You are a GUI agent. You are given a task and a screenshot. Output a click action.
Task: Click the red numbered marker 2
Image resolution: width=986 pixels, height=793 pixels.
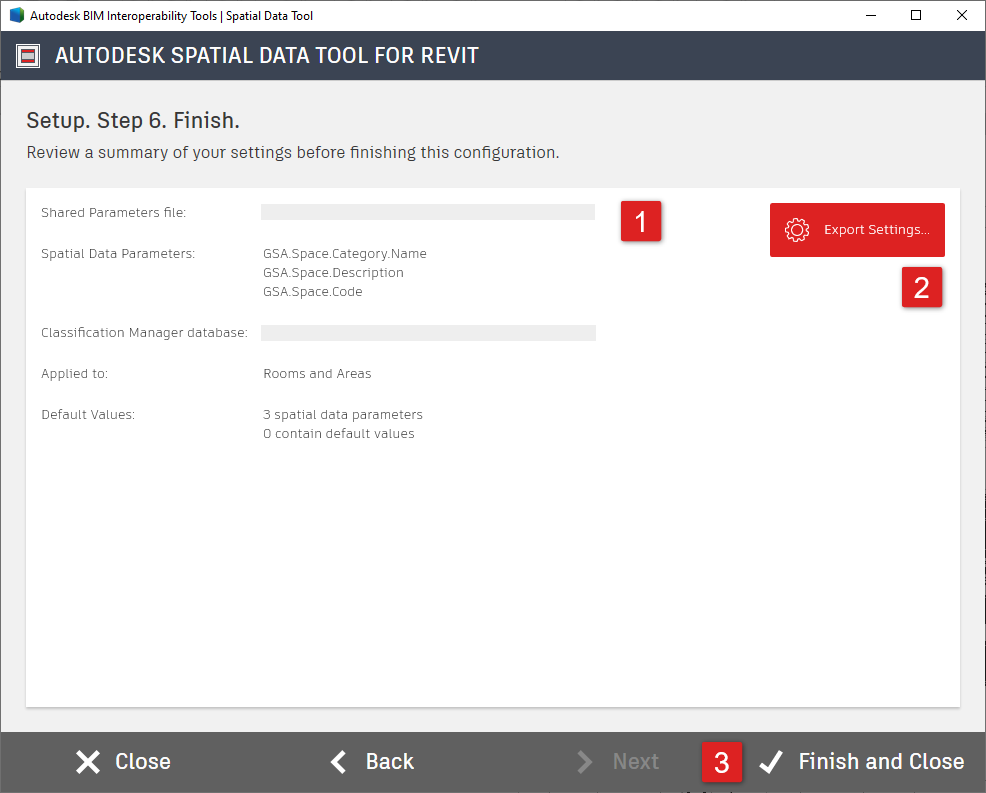point(922,287)
